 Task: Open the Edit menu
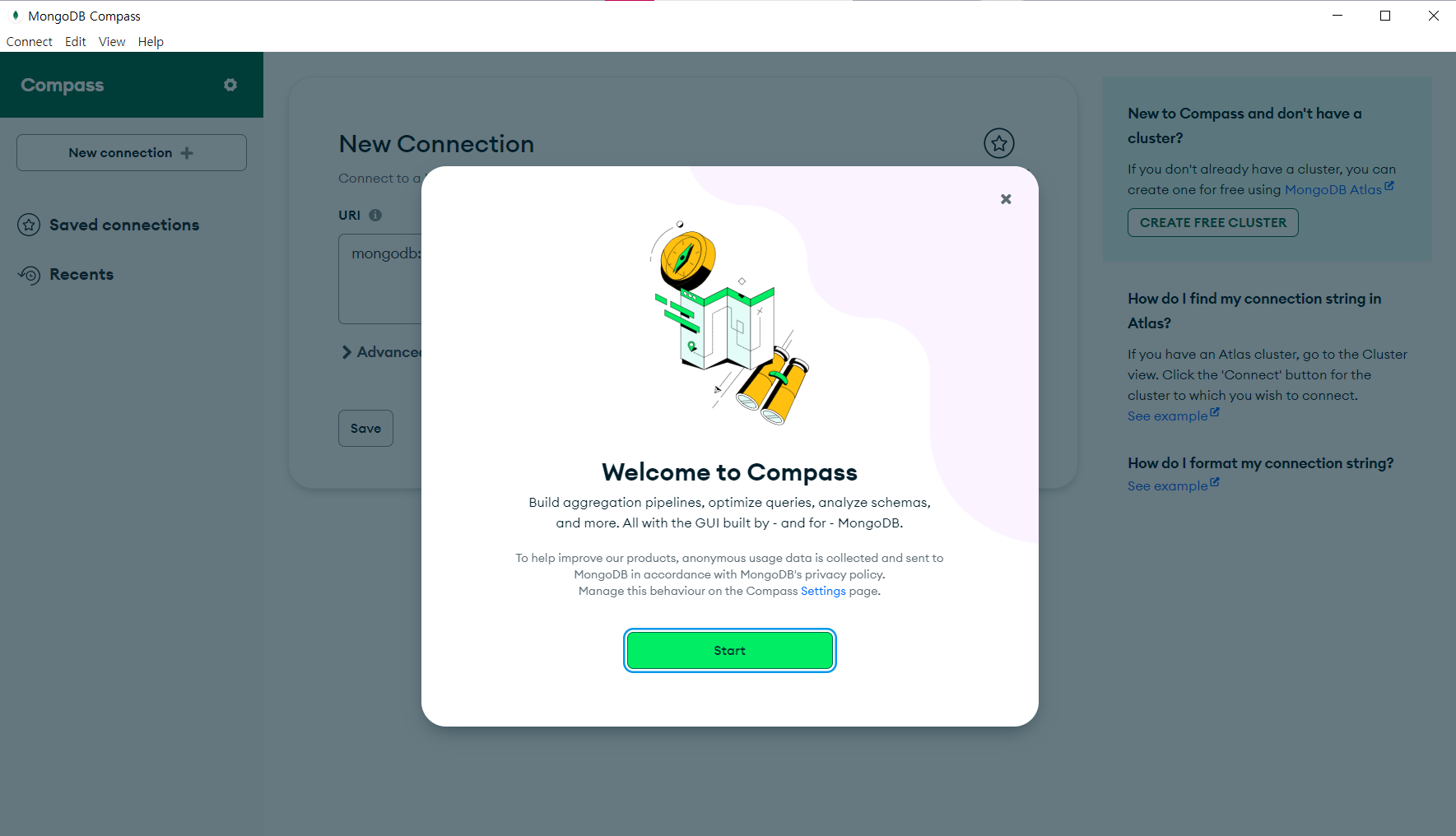coord(76,42)
